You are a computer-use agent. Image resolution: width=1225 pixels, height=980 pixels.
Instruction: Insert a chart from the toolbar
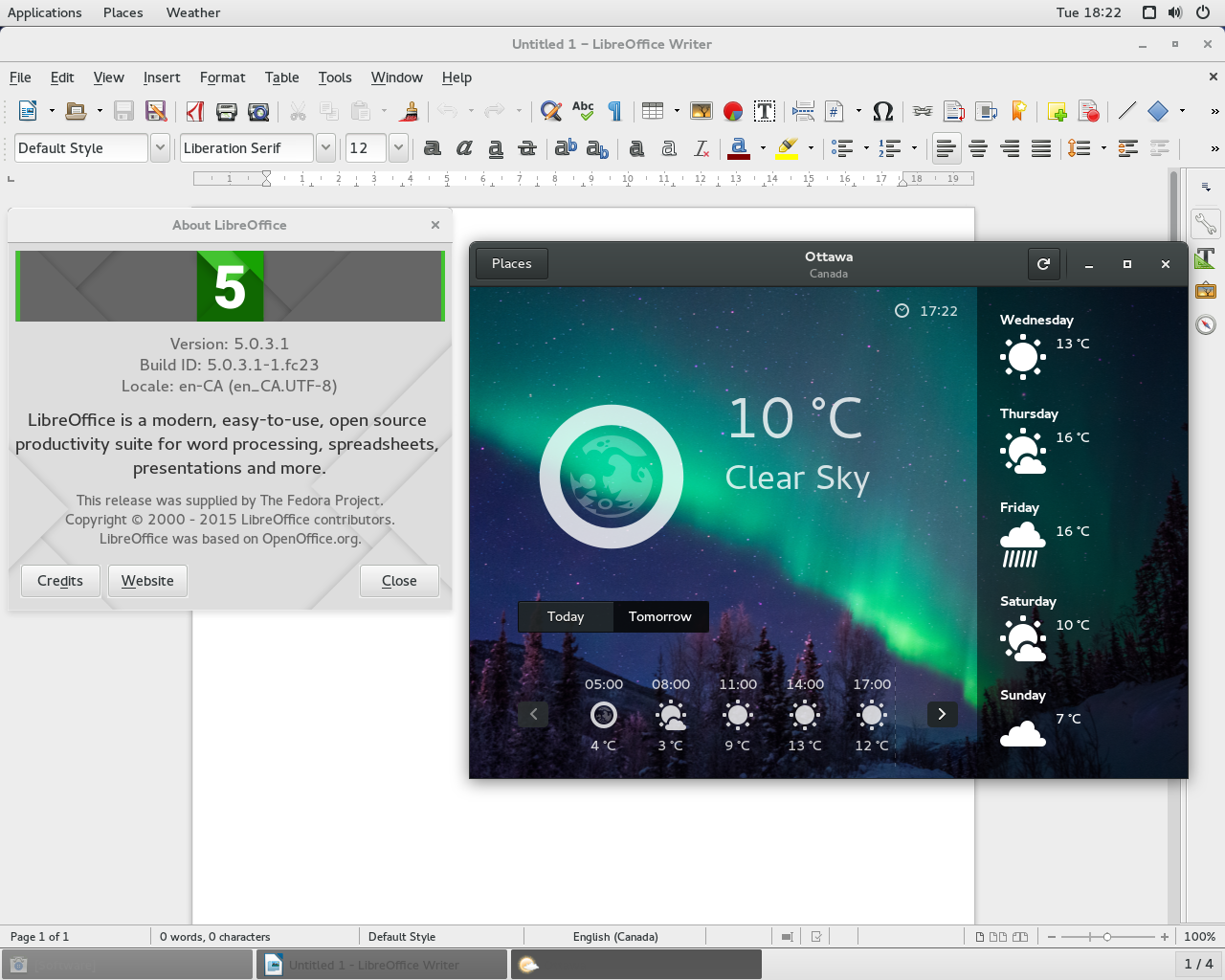pyautogui.click(x=733, y=111)
